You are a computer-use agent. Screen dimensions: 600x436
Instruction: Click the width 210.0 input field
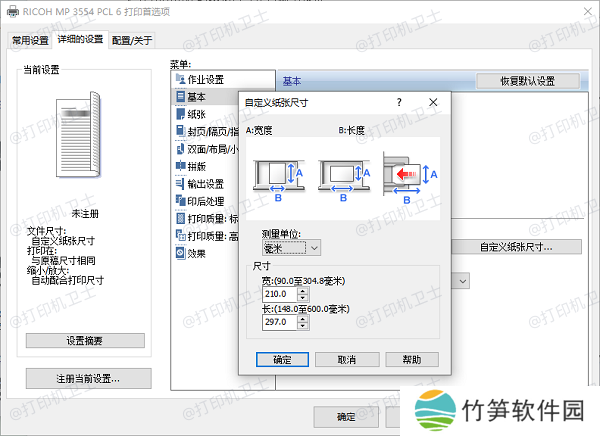[277, 294]
